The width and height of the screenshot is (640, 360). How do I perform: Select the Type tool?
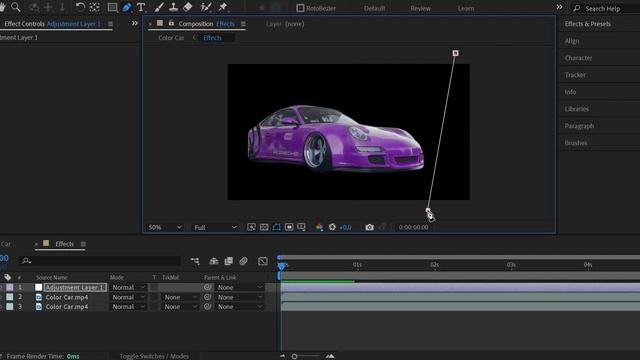[x=141, y=7]
